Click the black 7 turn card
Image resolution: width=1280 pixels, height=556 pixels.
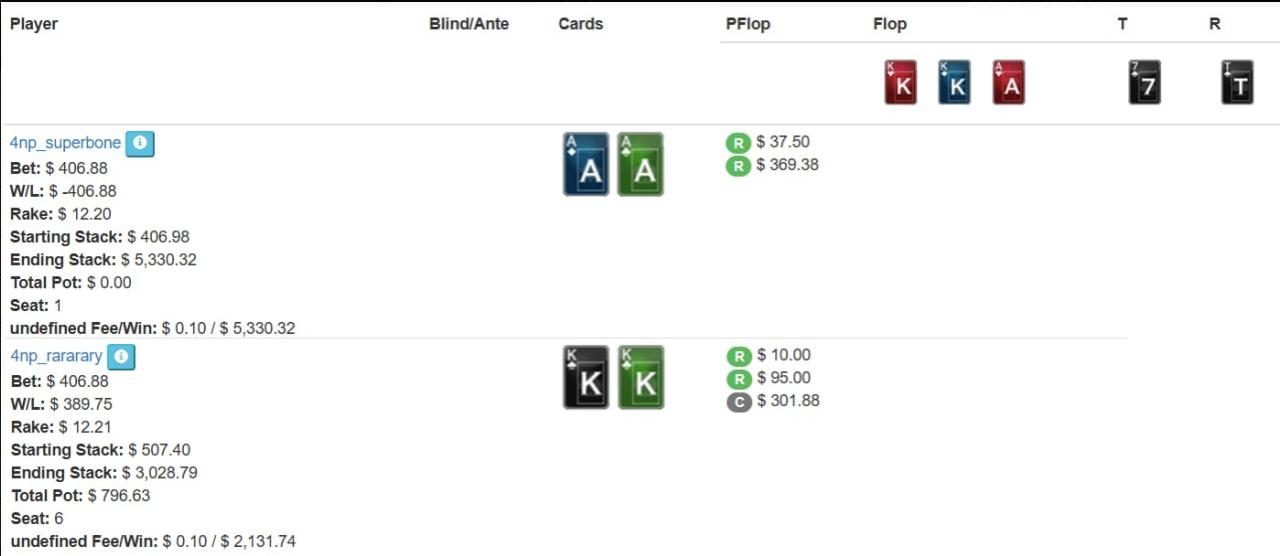coord(1145,83)
